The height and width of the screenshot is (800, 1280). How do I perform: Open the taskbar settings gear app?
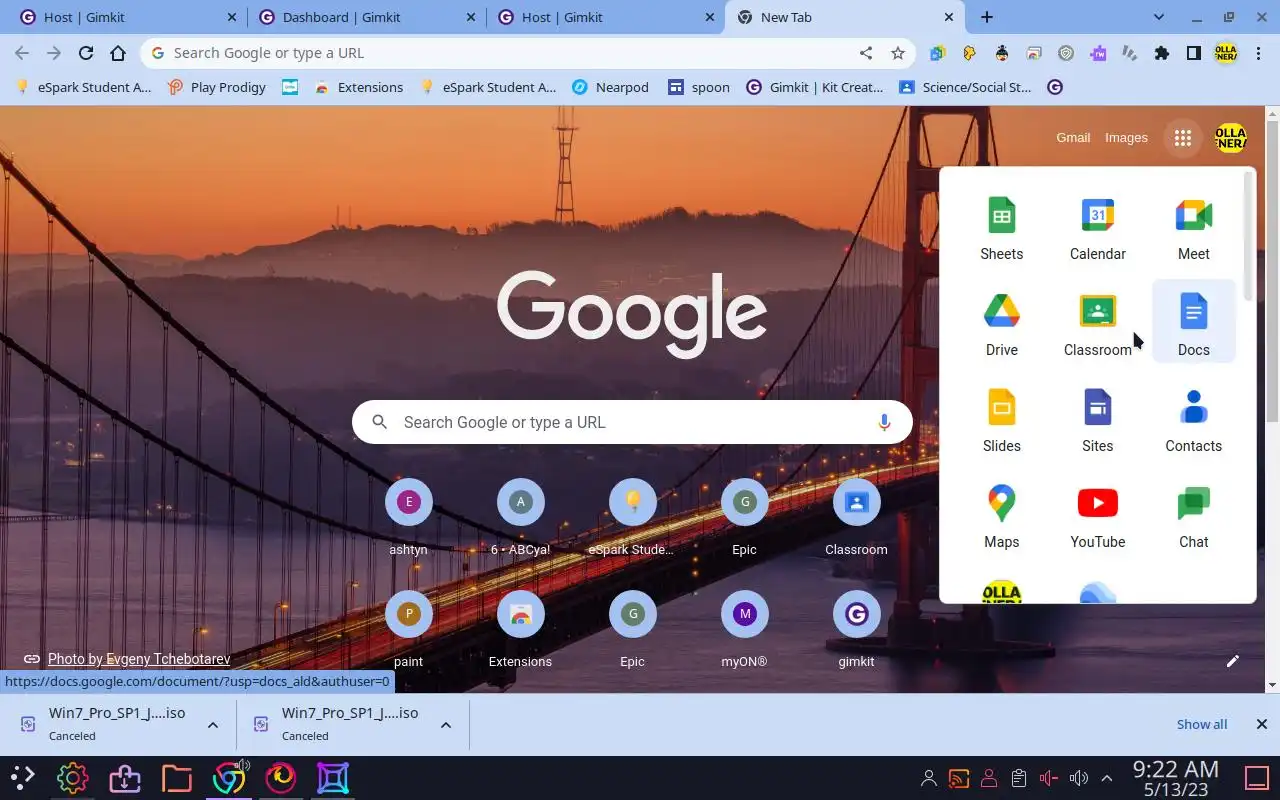pos(72,778)
